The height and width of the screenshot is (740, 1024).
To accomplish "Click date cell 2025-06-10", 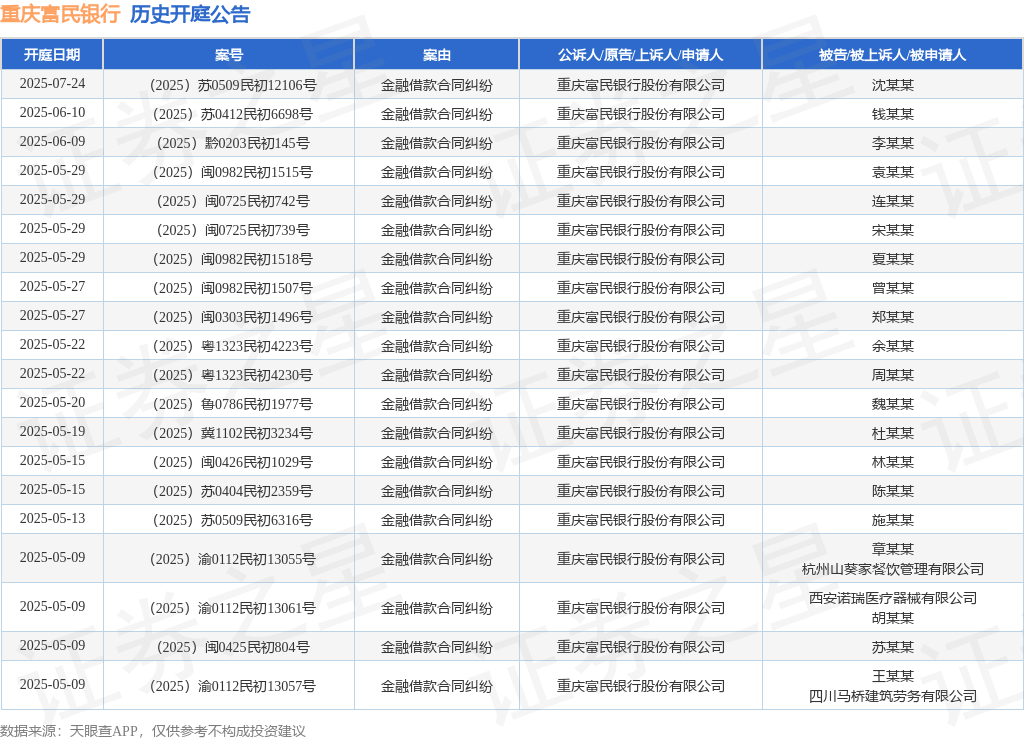I will [x=52, y=112].
